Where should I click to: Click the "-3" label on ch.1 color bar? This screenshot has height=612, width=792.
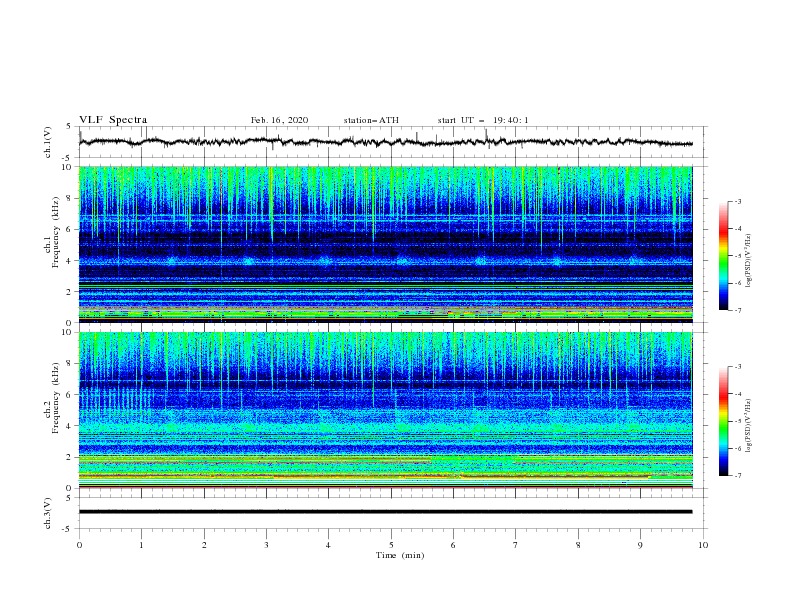coord(737,201)
